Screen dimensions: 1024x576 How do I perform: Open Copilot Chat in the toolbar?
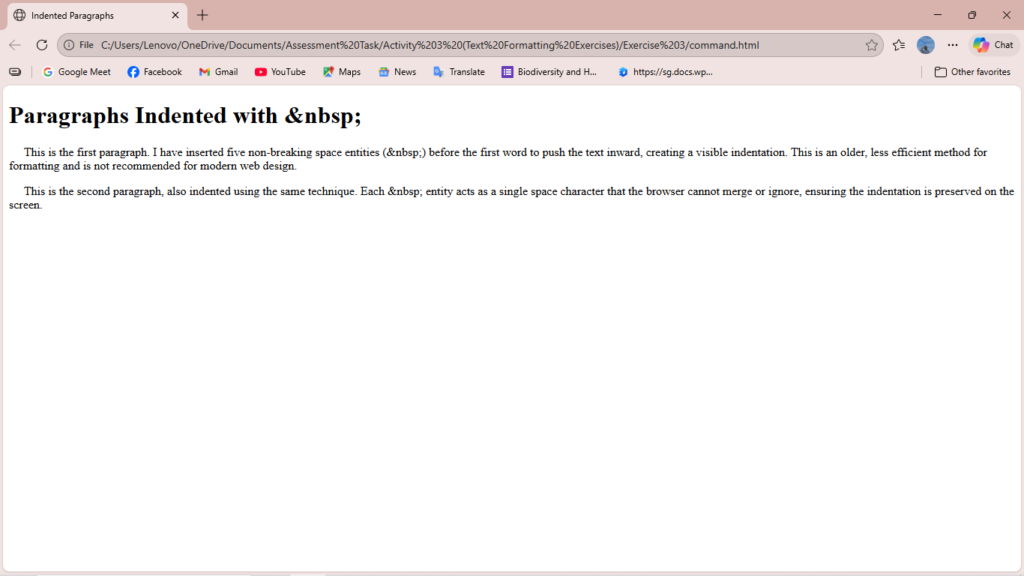993,45
